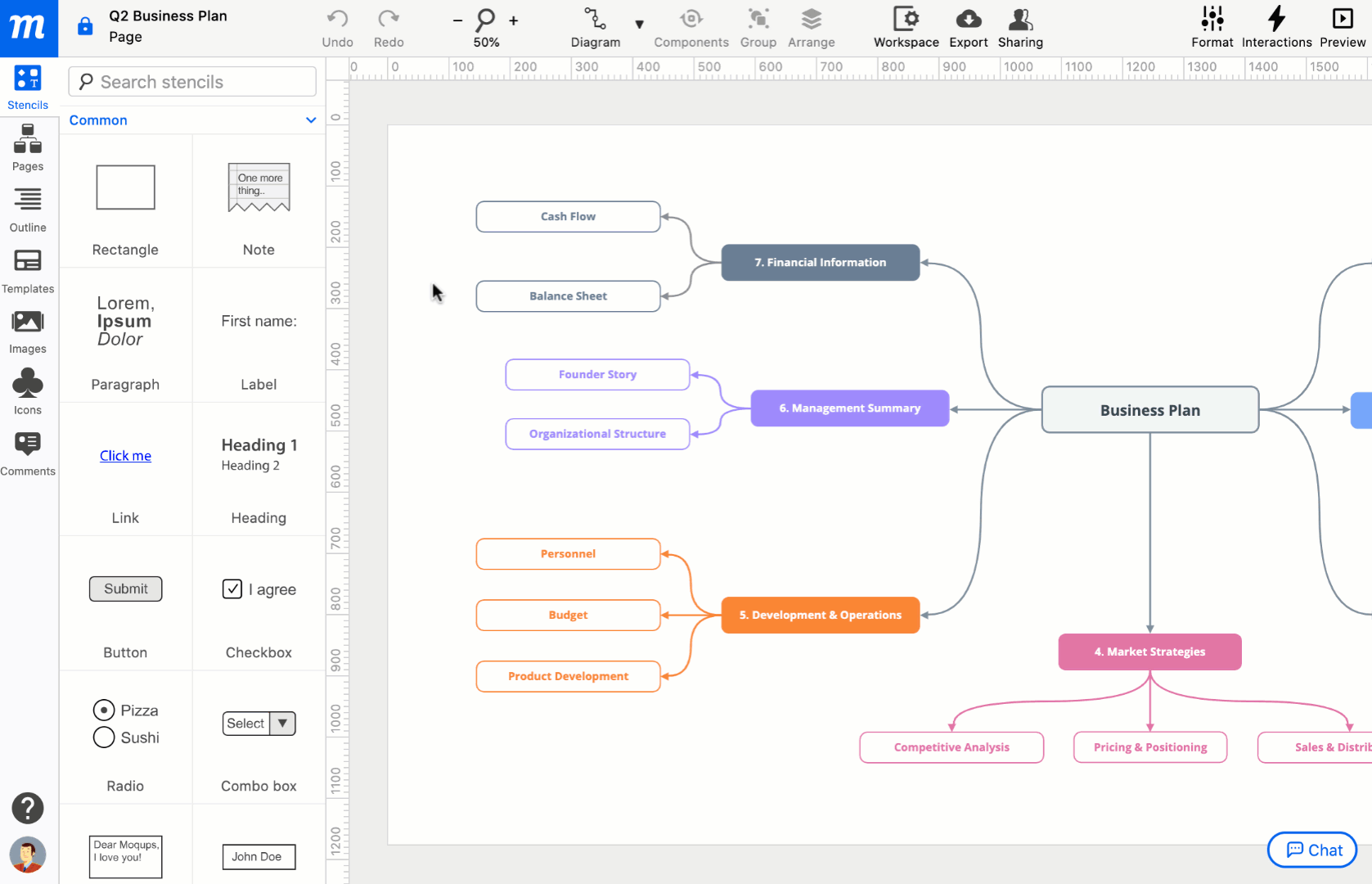
Task: Select the Sushi radio button
Action: [x=104, y=737]
